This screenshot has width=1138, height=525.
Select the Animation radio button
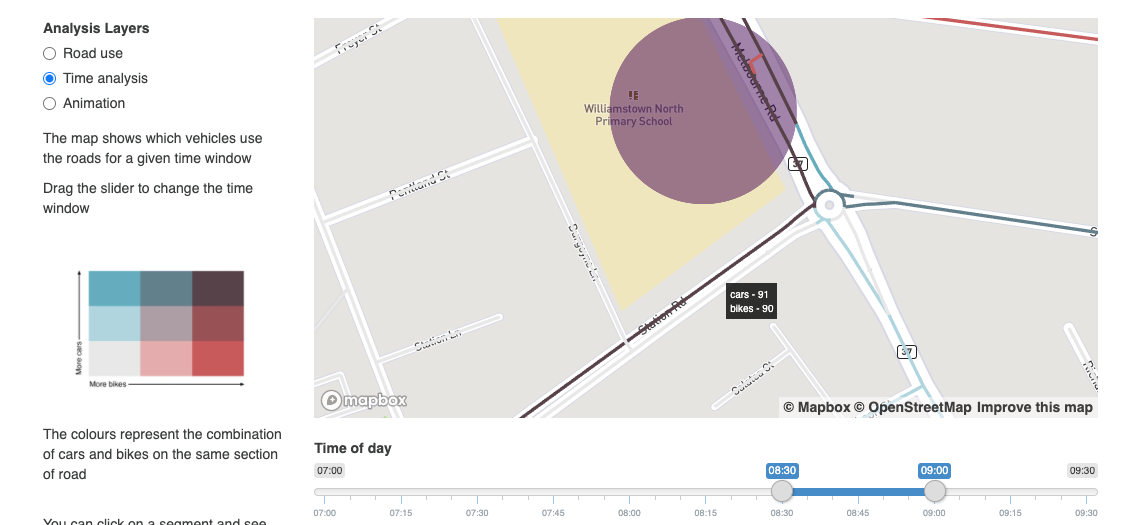click(x=49, y=103)
